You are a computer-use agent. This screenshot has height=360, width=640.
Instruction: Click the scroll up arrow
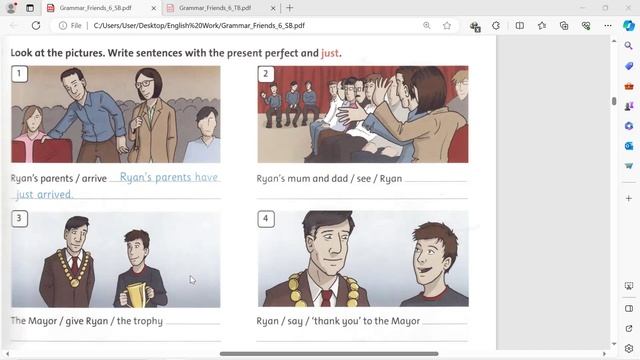614,41
